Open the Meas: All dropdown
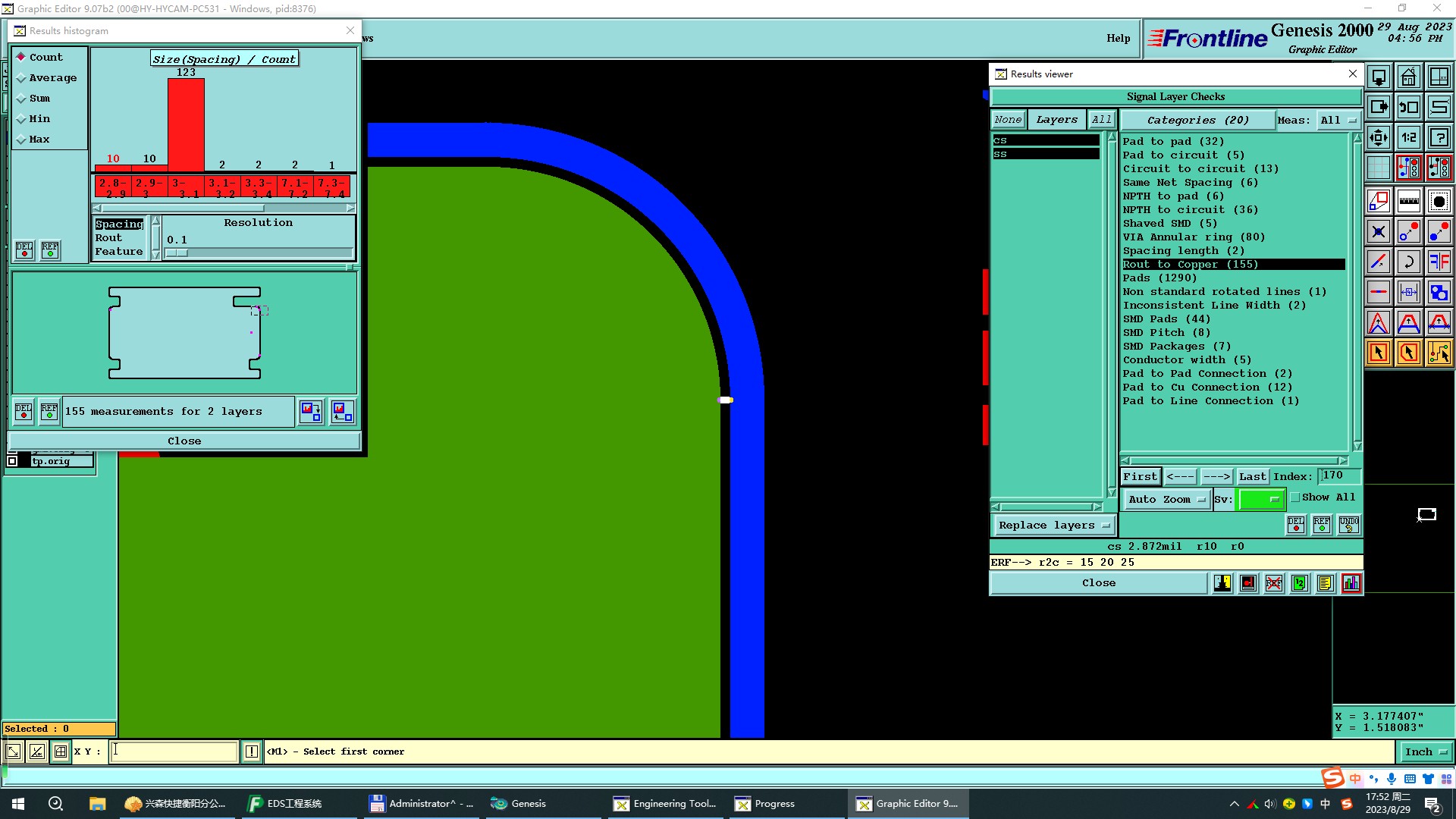 click(1338, 120)
